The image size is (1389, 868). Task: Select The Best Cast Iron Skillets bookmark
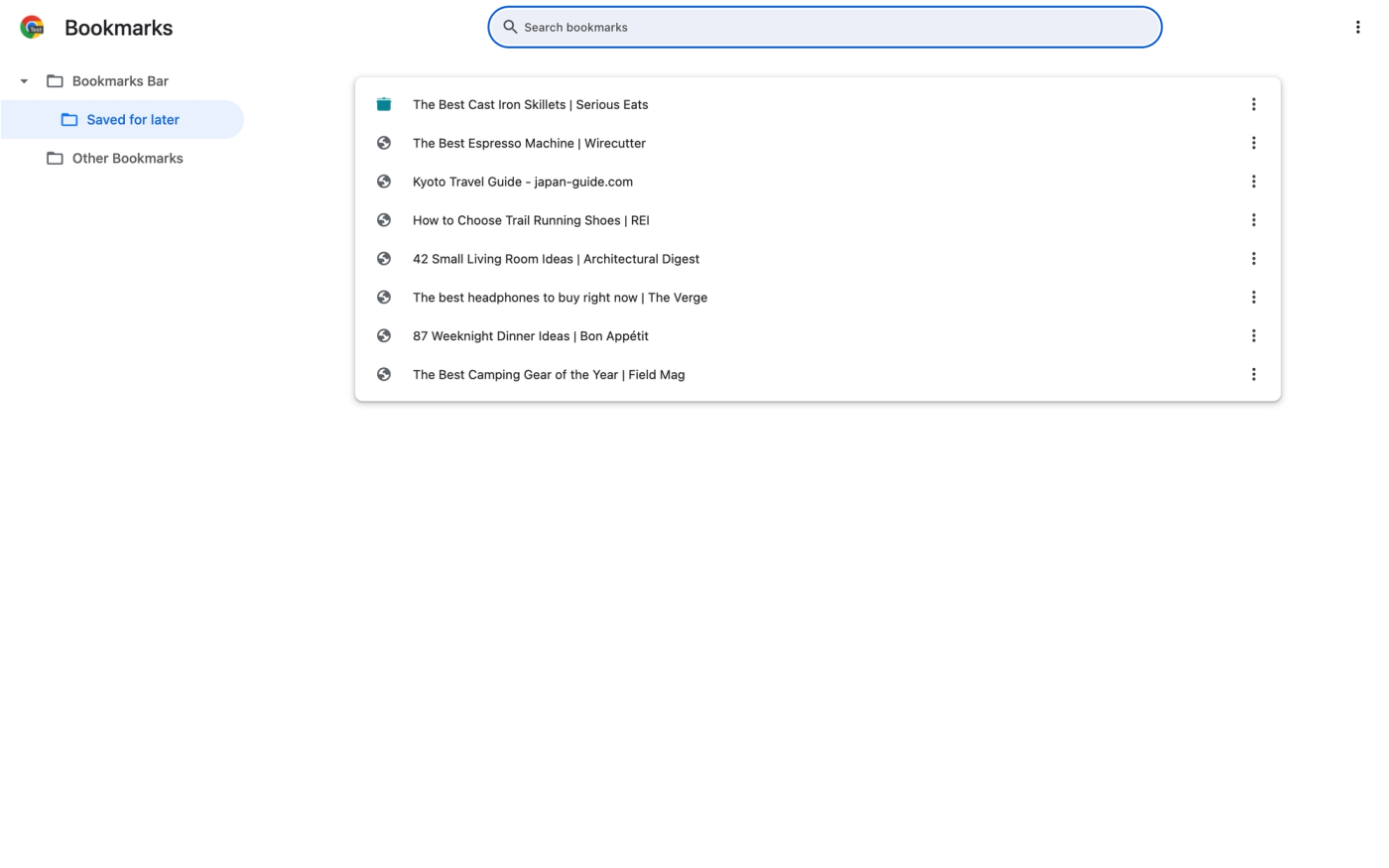[818, 104]
